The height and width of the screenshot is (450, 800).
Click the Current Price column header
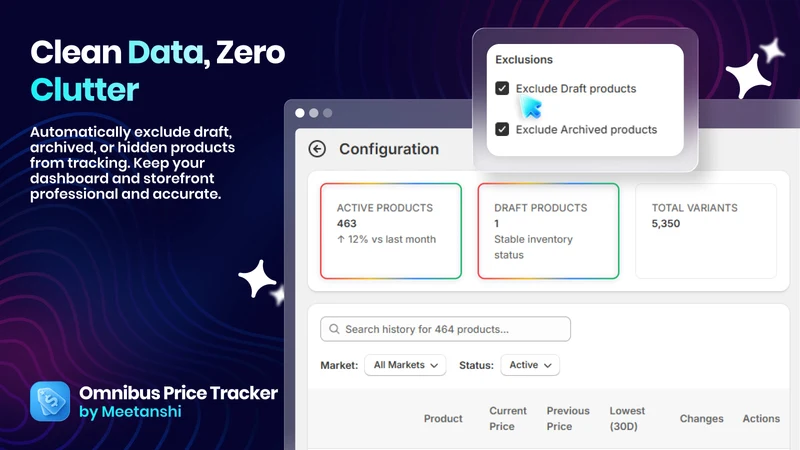click(x=508, y=418)
